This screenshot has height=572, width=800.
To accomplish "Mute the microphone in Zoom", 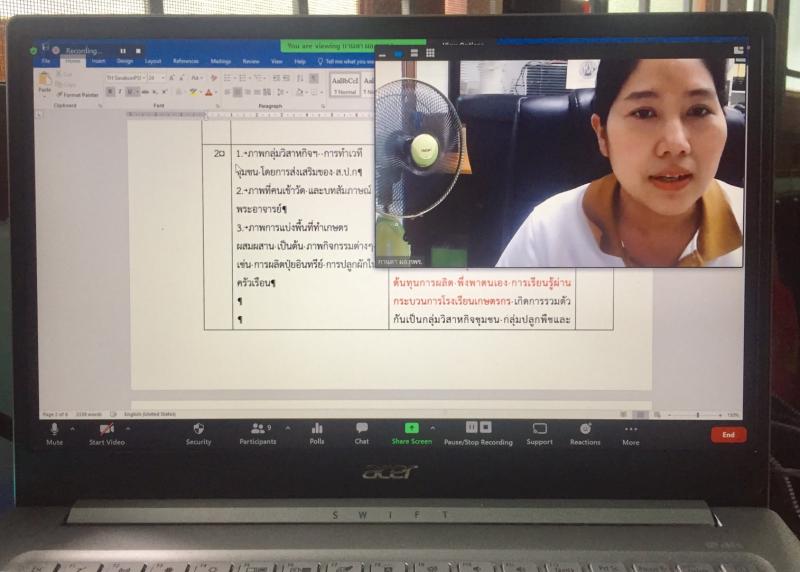I will 55,434.
